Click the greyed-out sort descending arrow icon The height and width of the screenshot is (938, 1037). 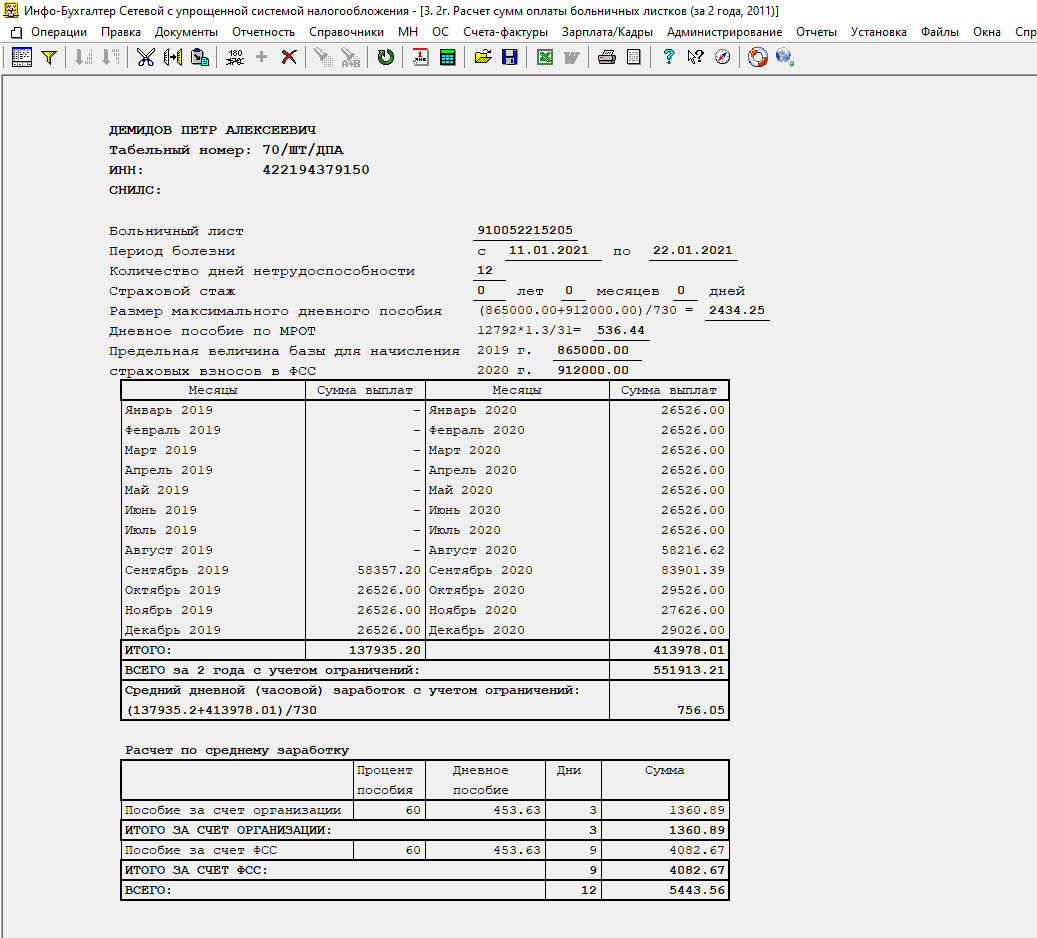110,58
